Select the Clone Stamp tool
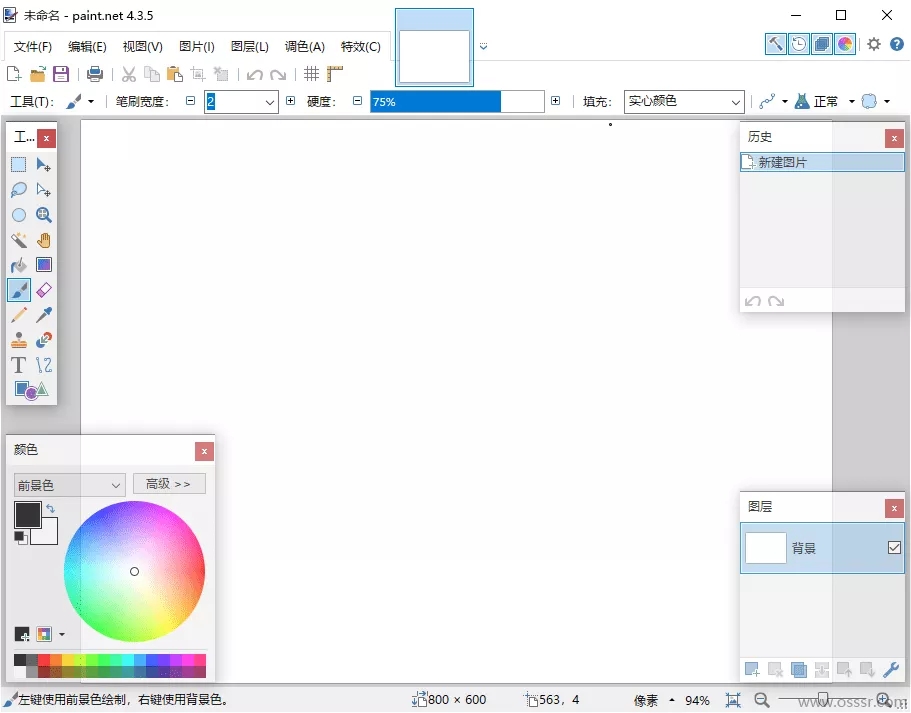911x713 pixels. pyautogui.click(x=19, y=340)
